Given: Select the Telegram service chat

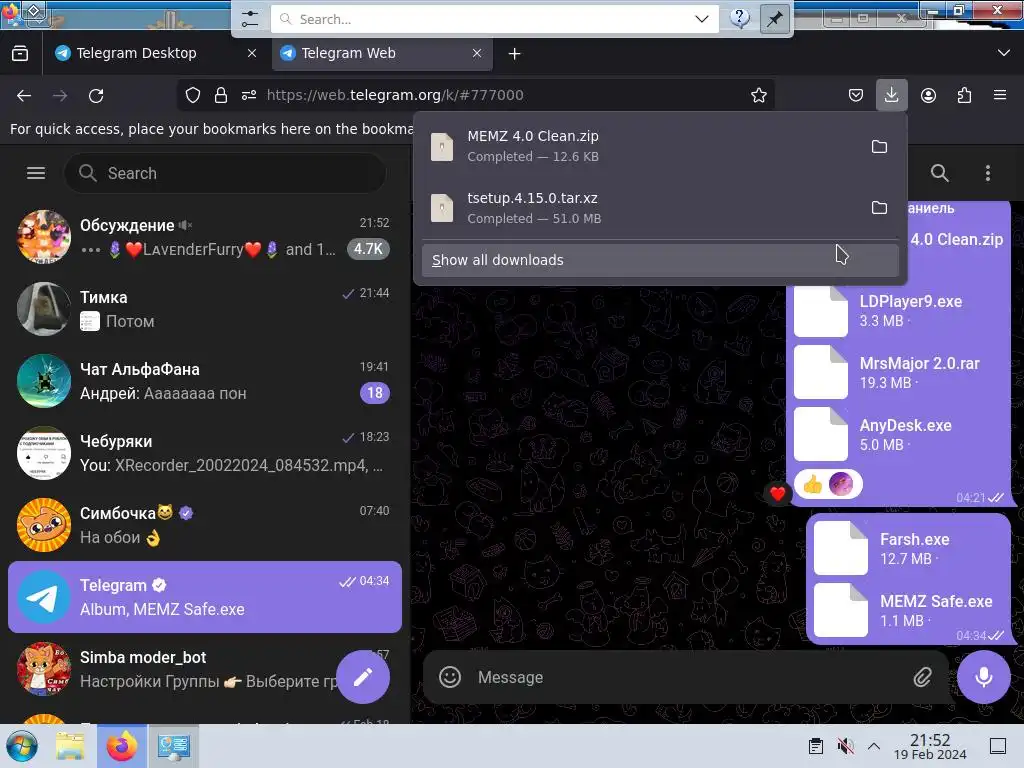Looking at the screenshot, I should click(x=204, y=596).
